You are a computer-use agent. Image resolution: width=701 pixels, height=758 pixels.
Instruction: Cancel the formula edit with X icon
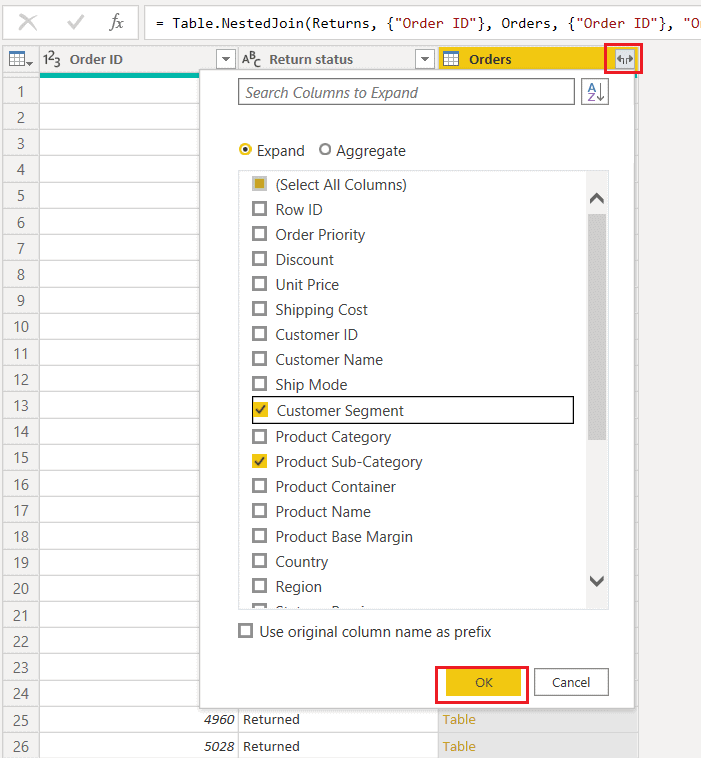click(x=28, y=22)
